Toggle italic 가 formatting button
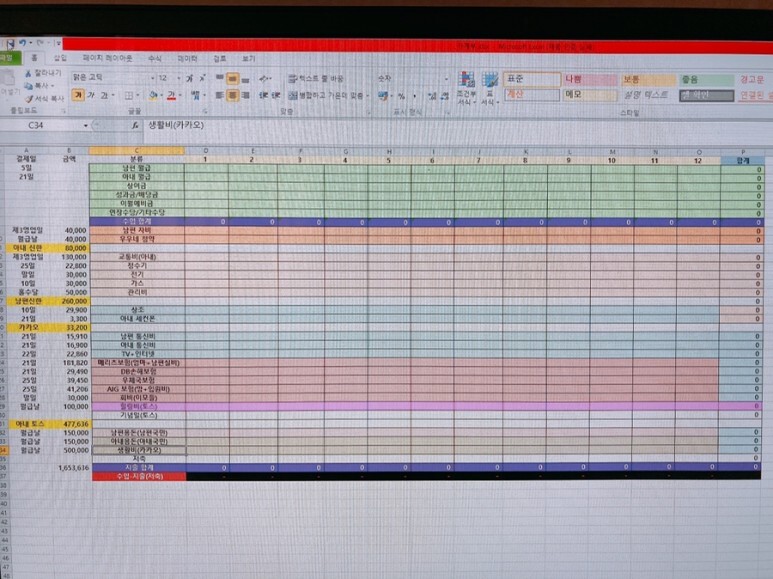The image size is (773, 579). [91, 95]
